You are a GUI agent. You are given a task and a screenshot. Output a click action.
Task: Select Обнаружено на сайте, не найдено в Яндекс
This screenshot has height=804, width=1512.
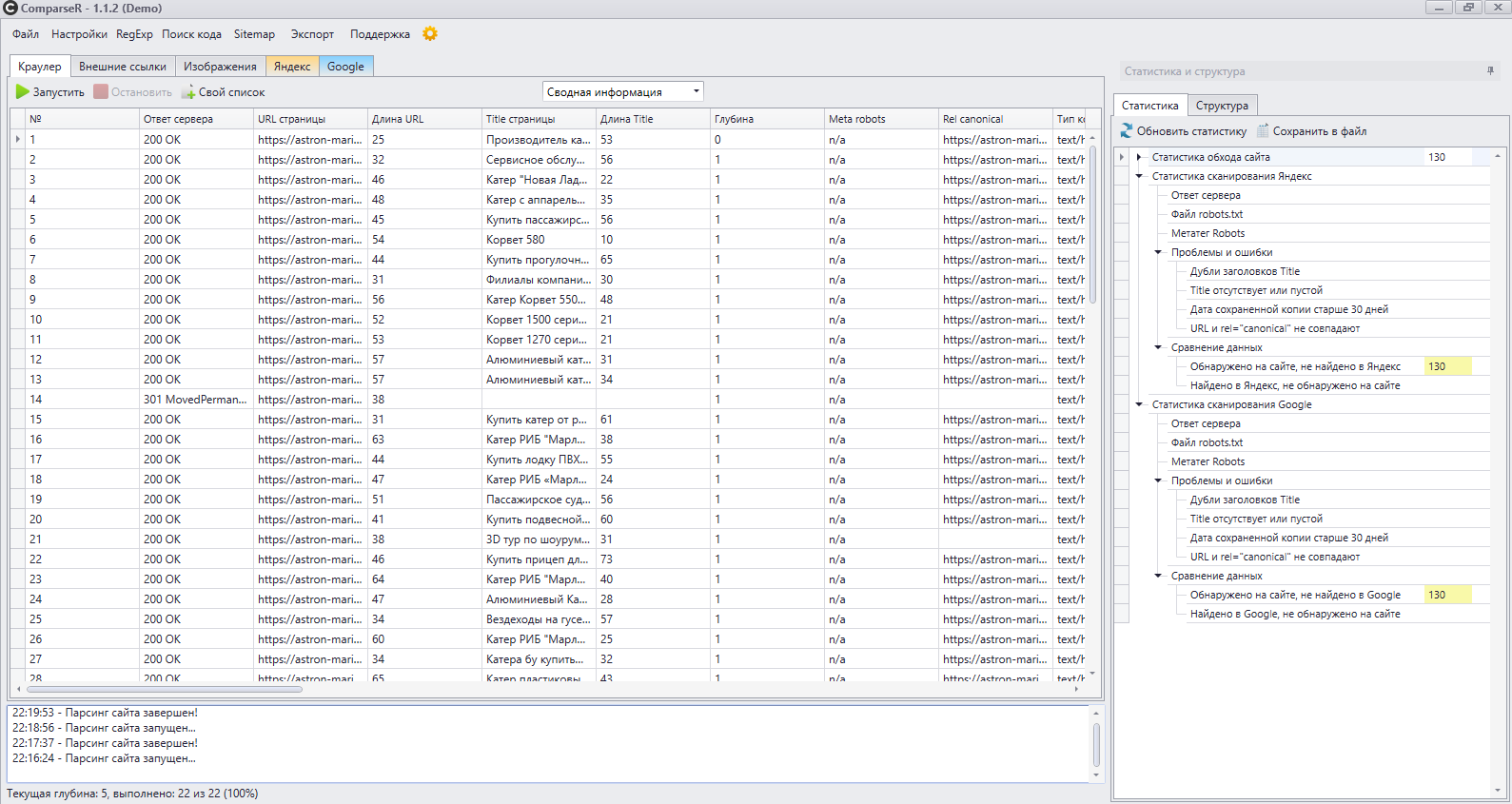coord(1295,366)
